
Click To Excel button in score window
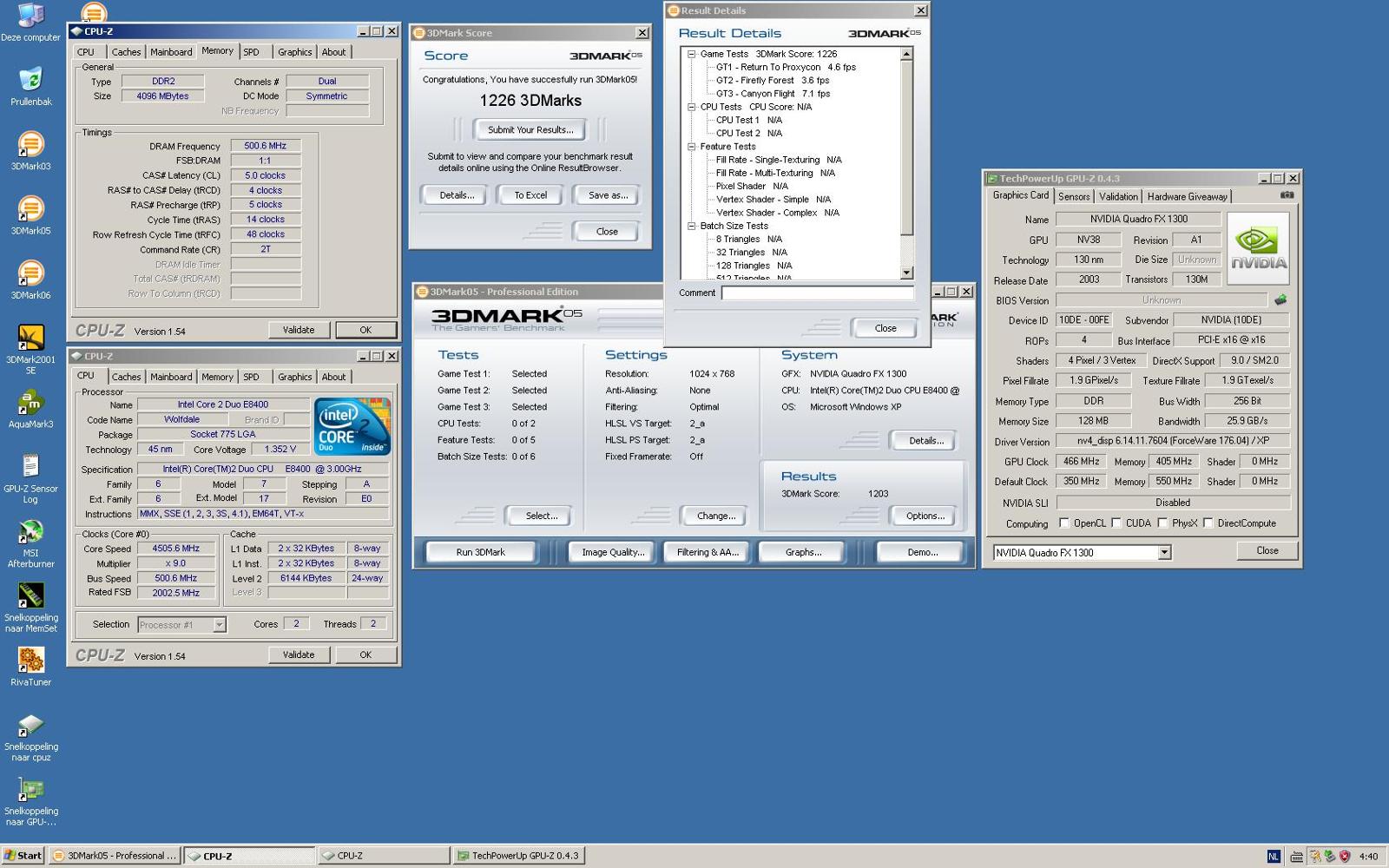(x=530, y=195)
